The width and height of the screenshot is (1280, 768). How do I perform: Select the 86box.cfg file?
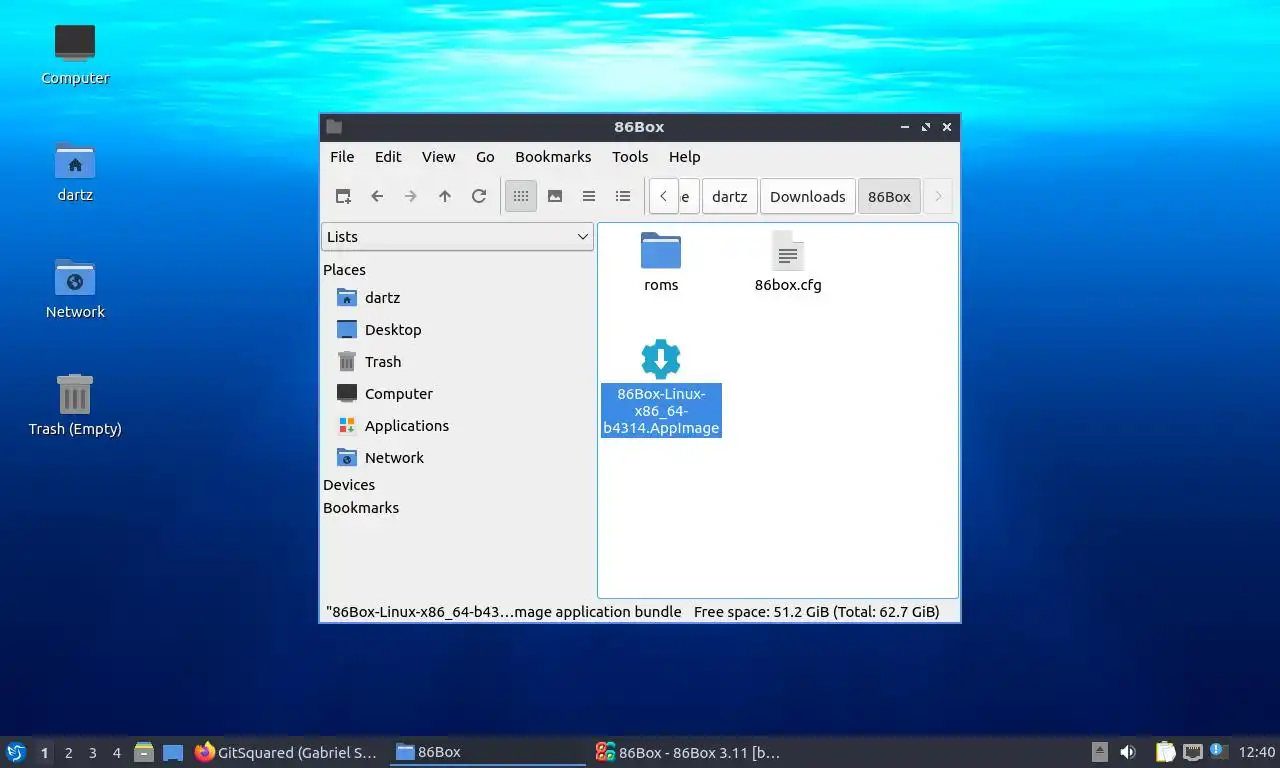[x=788, y=262]
